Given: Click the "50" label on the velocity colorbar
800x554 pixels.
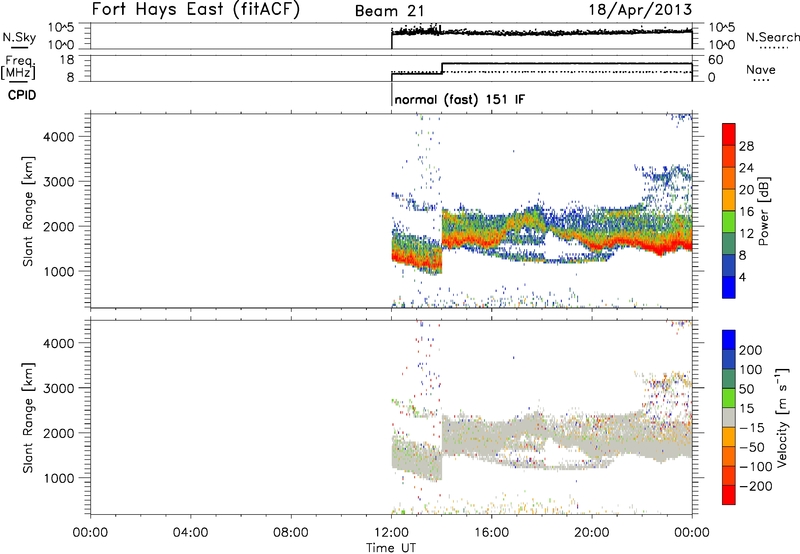Looking at the screenshot, I should [x=746, y=389].
